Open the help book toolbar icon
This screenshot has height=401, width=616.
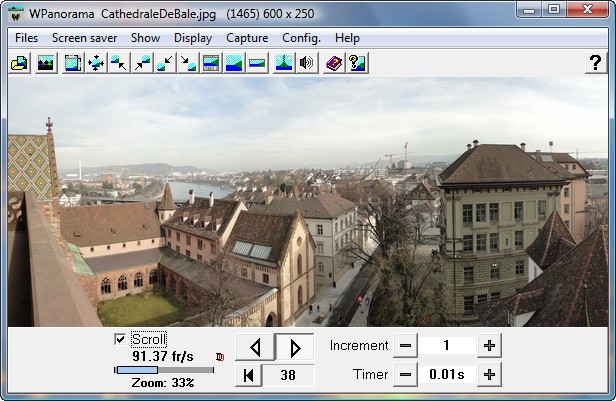point(334,63)
